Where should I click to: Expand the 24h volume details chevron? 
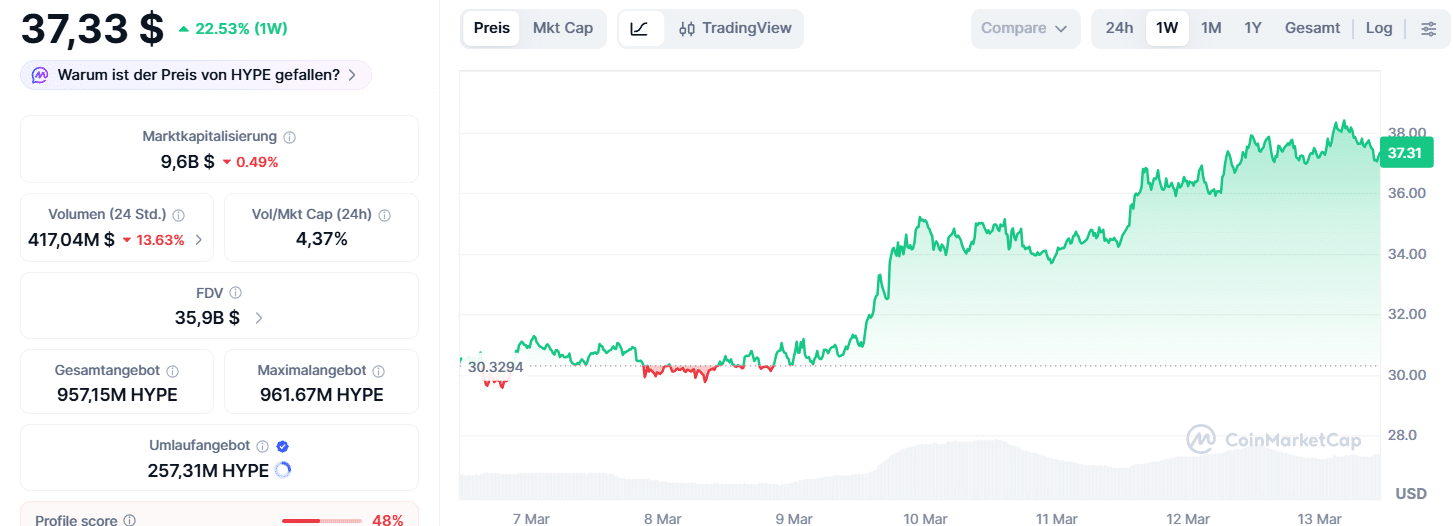click(198, 240)
